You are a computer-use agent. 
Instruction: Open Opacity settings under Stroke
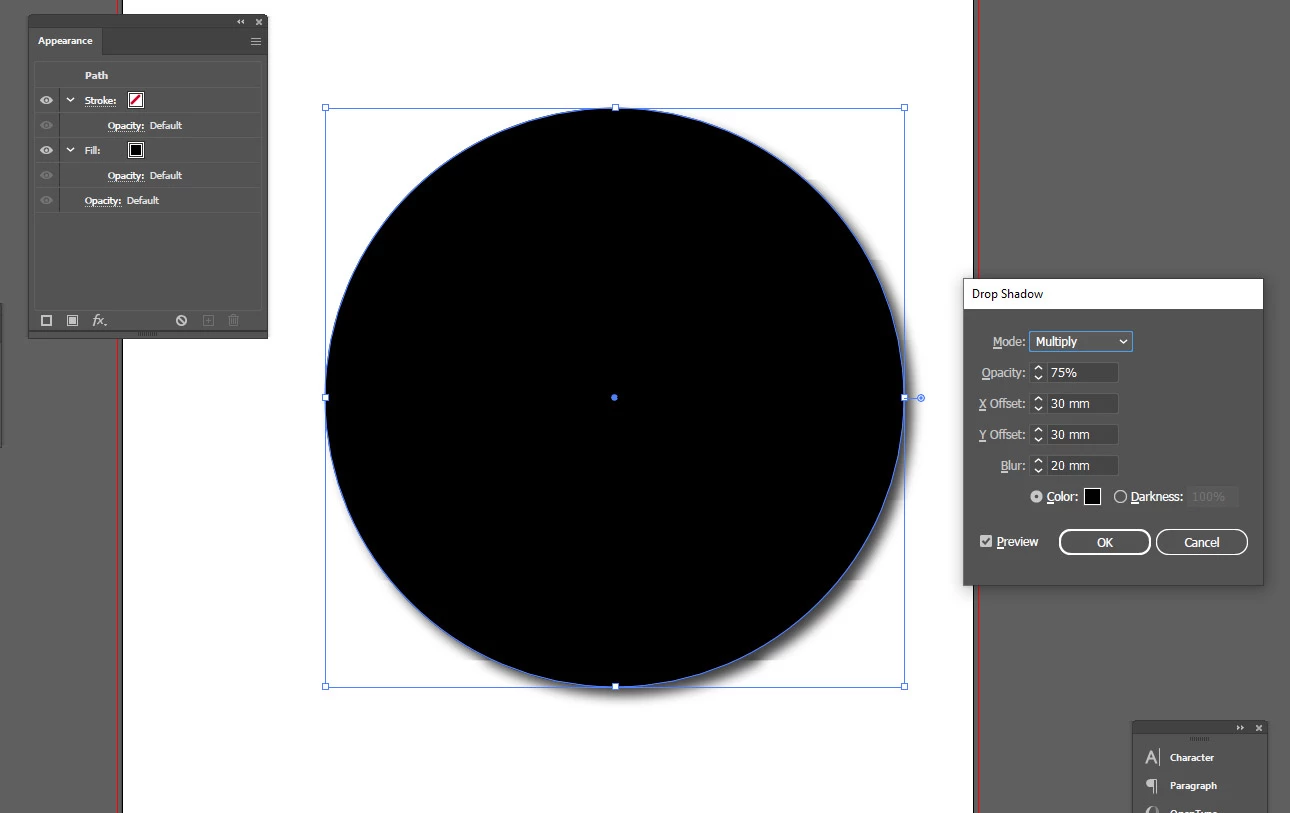click(x=126, y=125)
